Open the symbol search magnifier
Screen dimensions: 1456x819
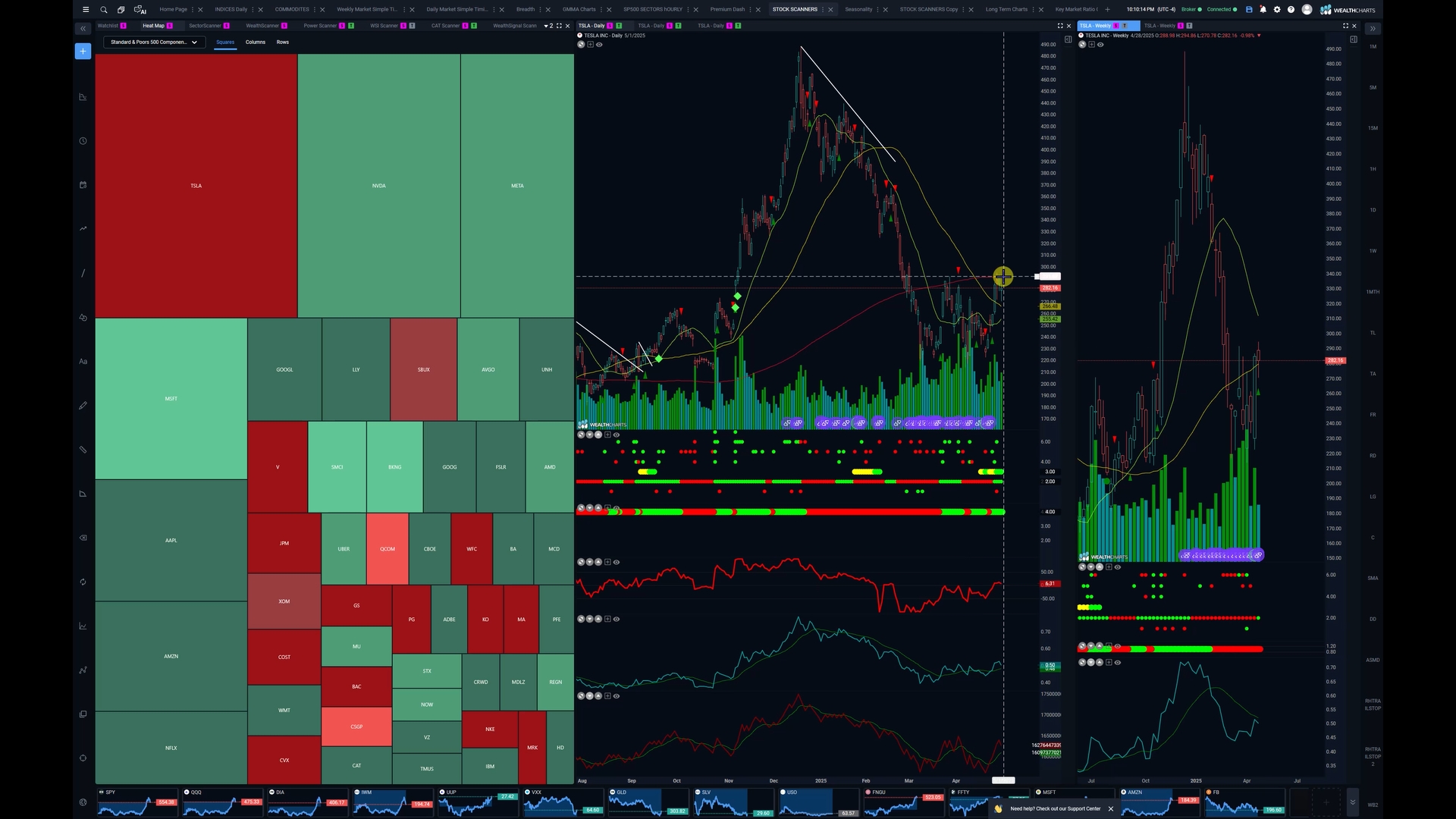point(104,10)
